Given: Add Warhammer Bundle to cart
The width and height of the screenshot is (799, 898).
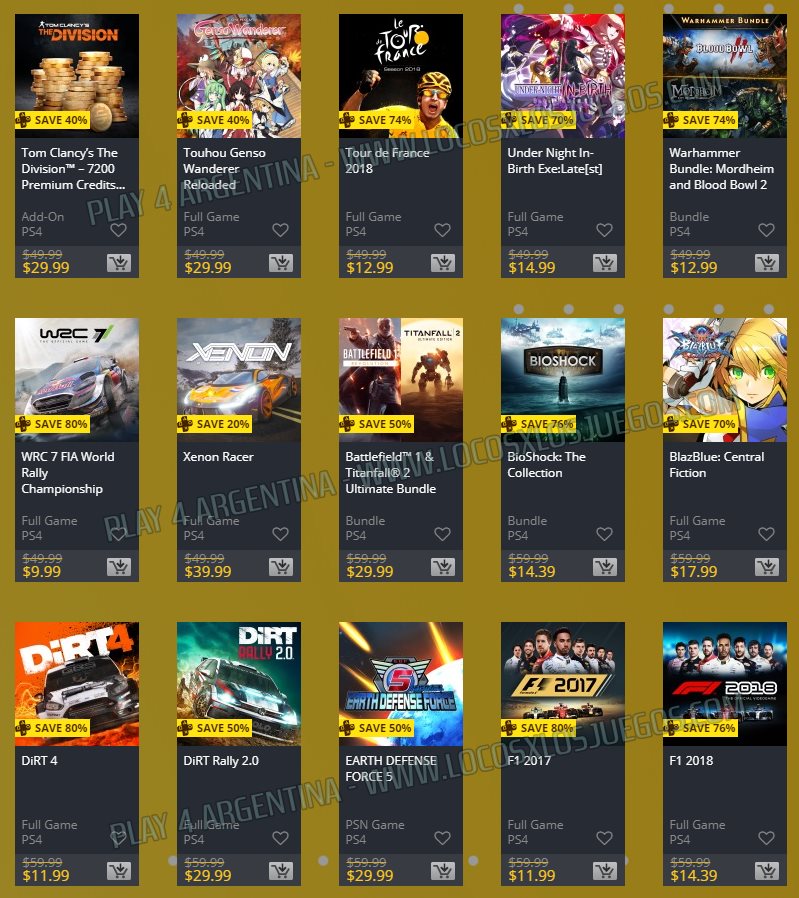Looking at the screenshot, I should (767, 263).
